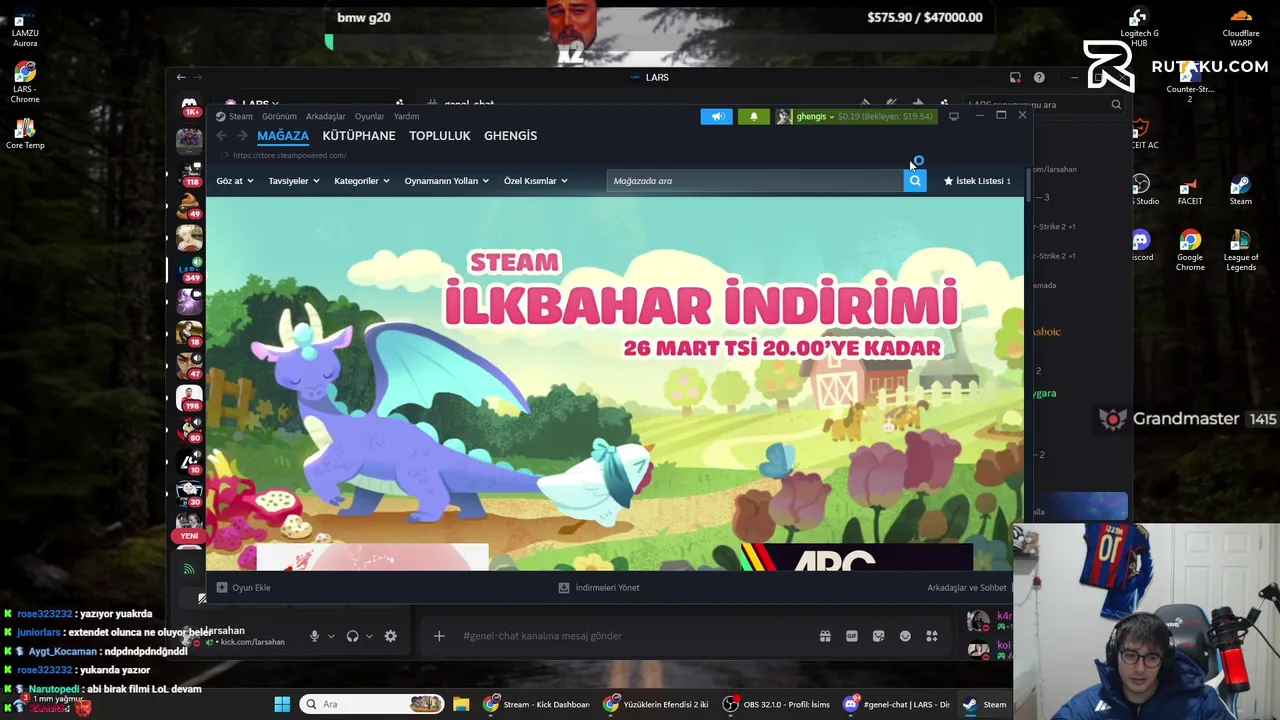Open İstek Listesi wishlist
The width and height of the screenshot is (1280, 720).
coord(977,181)
